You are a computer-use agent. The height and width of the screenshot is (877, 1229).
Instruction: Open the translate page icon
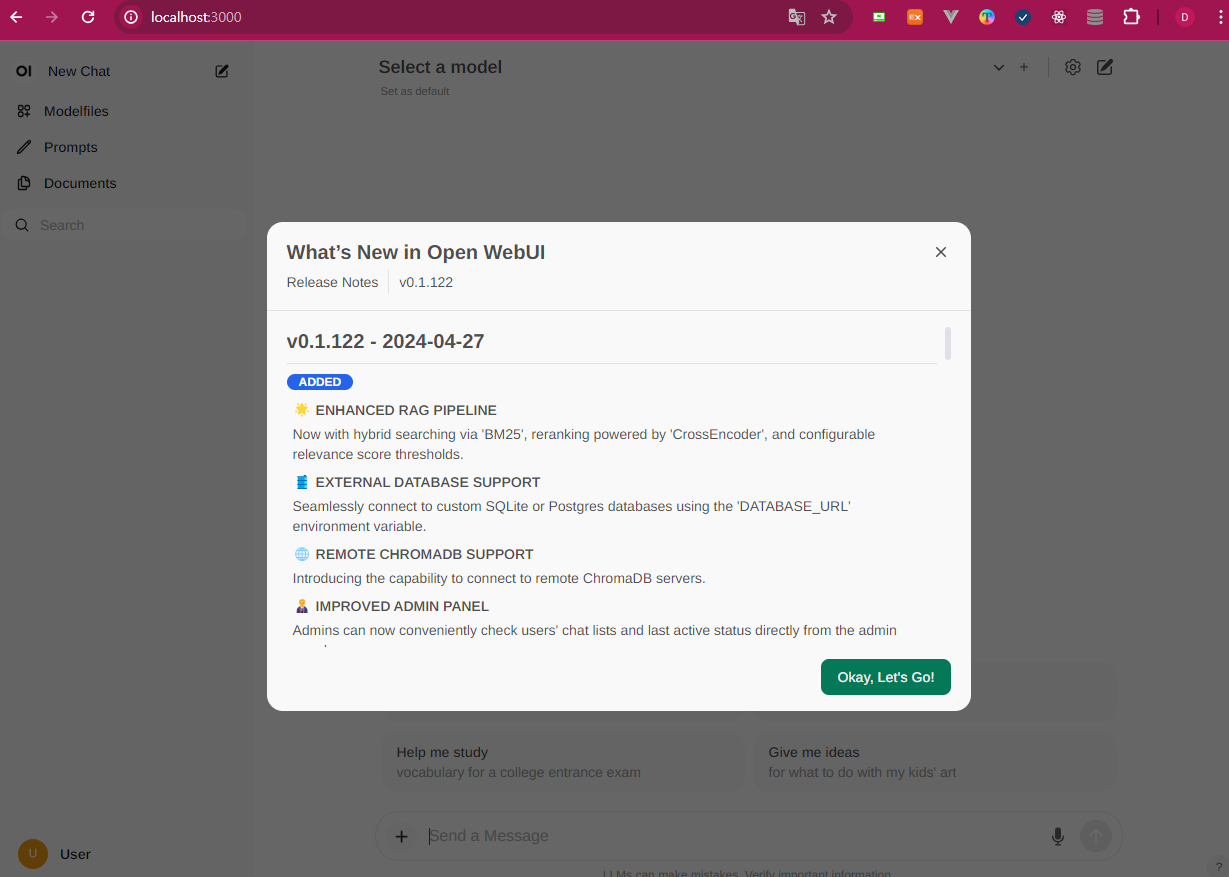797,17
